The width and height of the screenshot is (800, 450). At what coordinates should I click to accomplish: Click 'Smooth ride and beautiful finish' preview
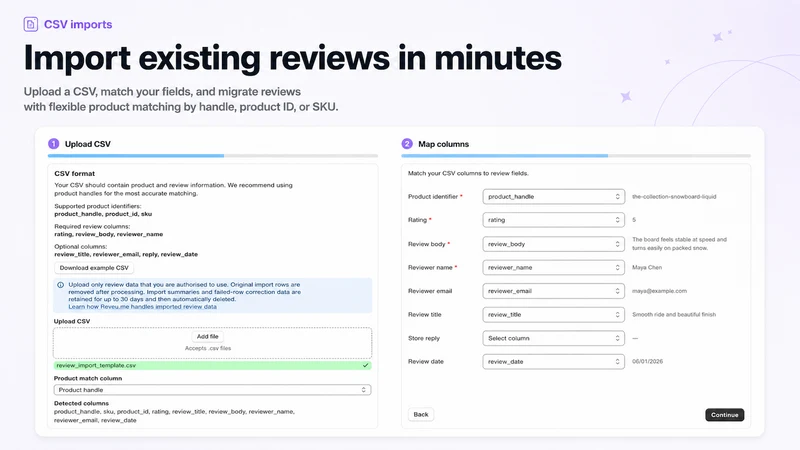tap(674, 315)
